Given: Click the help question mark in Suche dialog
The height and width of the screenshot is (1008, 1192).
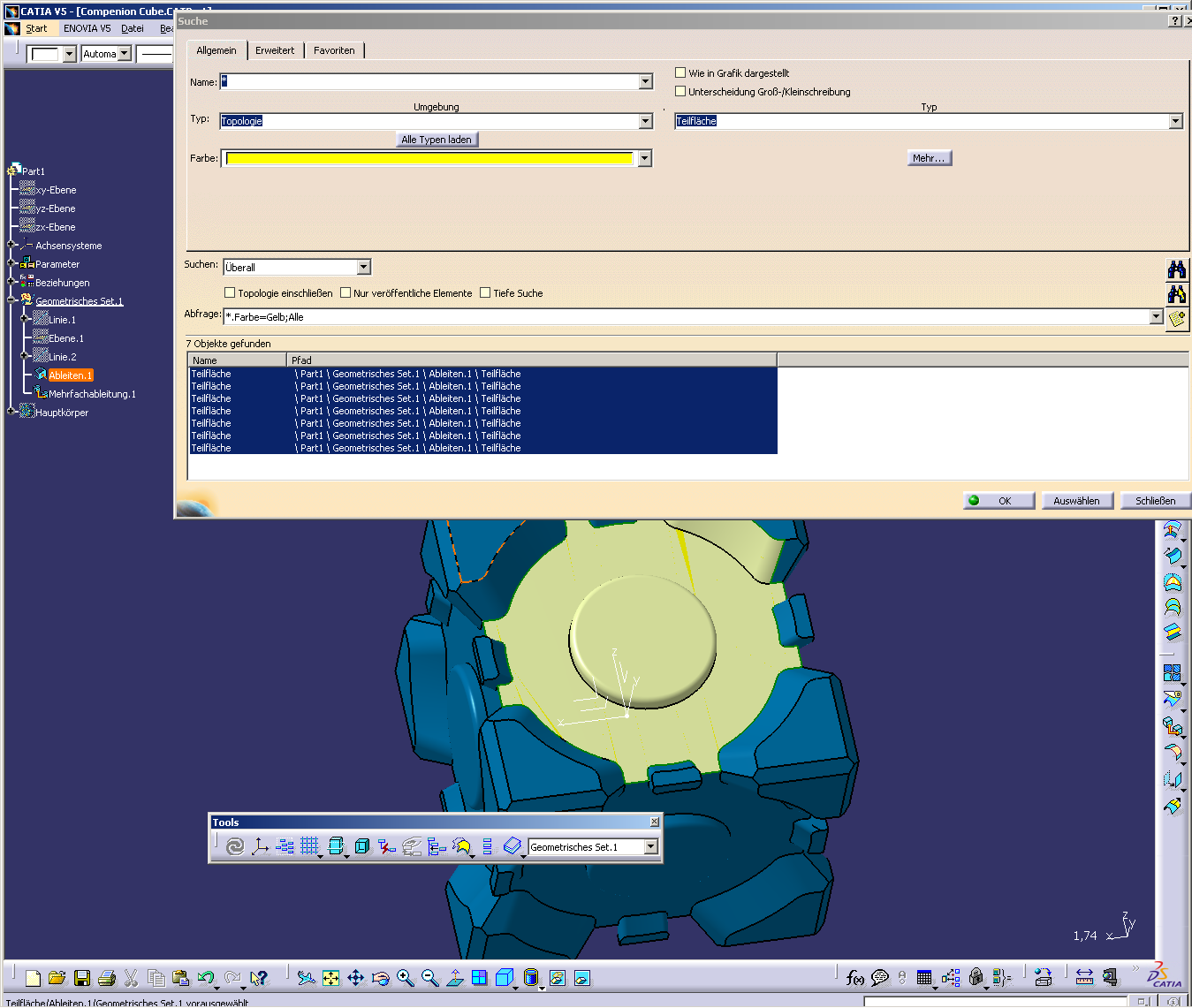Looking at the screenshot, I should [x=1174, y=21].
